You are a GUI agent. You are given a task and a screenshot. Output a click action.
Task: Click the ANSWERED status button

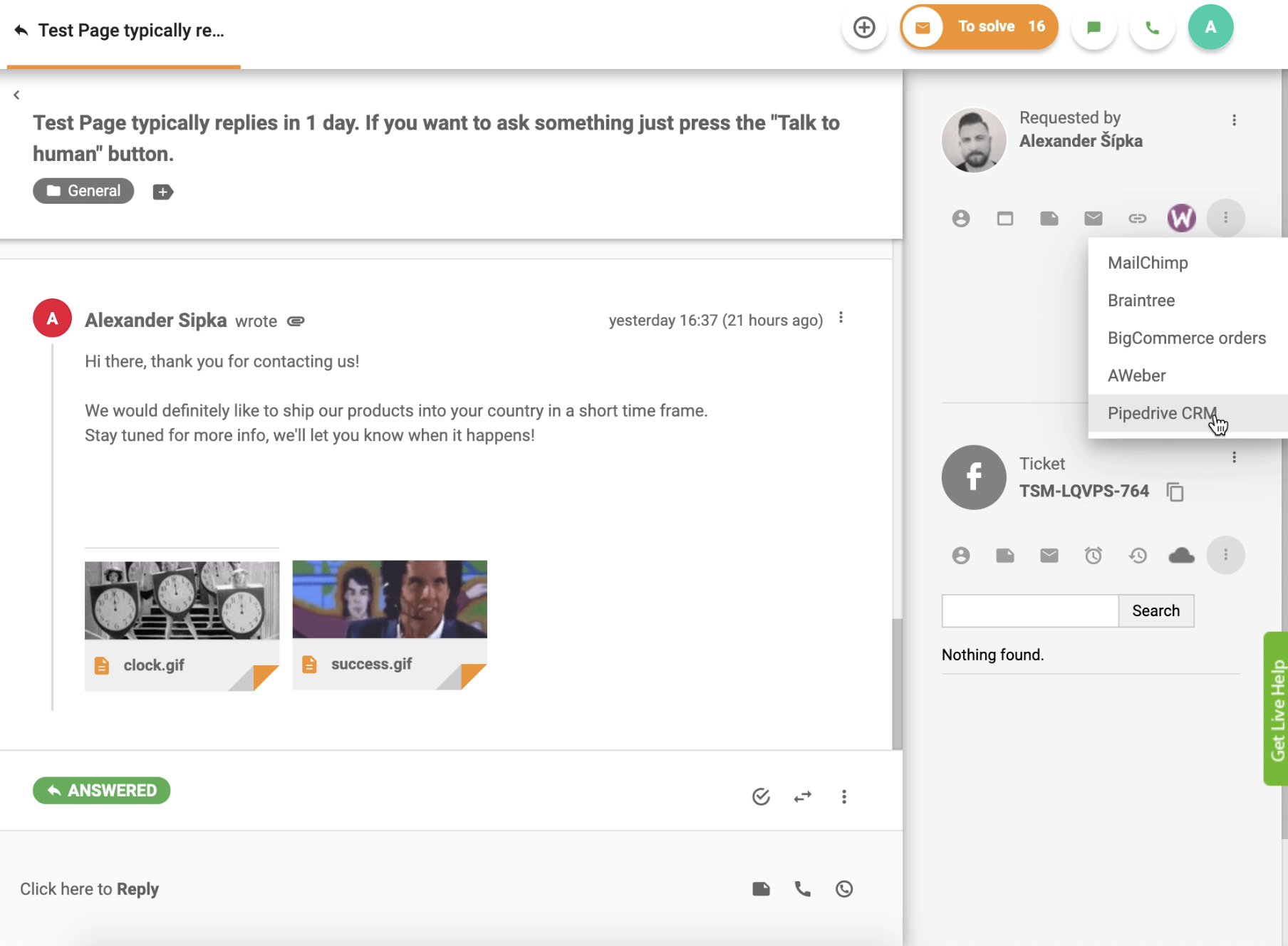101,790
